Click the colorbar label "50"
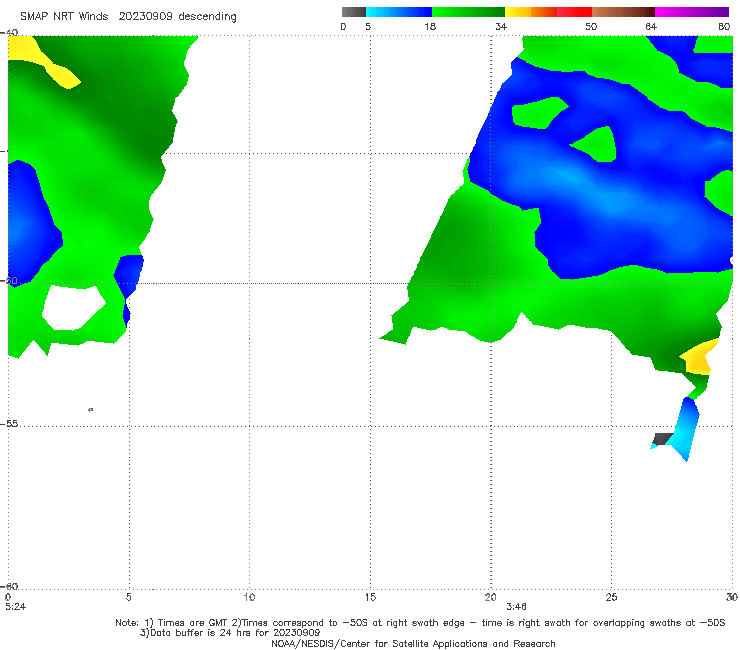 pyautogui.click(x=591, y=26)
